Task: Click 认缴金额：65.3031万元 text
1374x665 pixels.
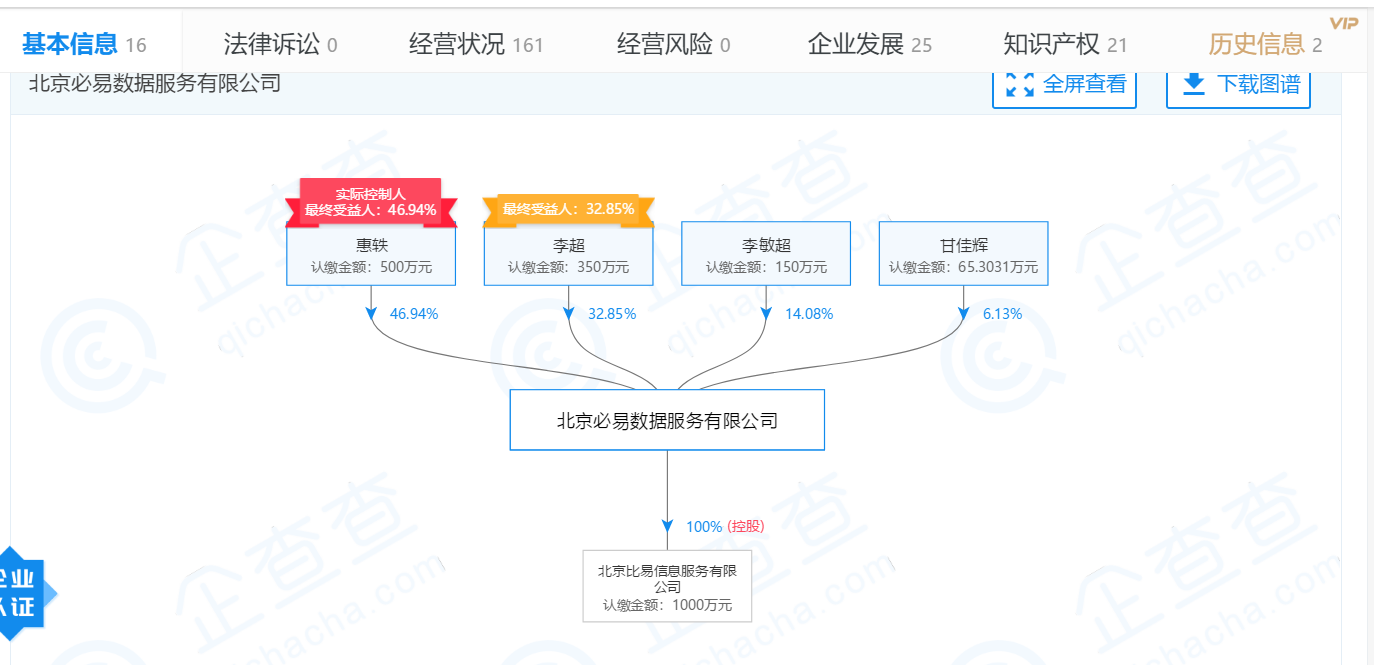Action: (x=964, y=267)
